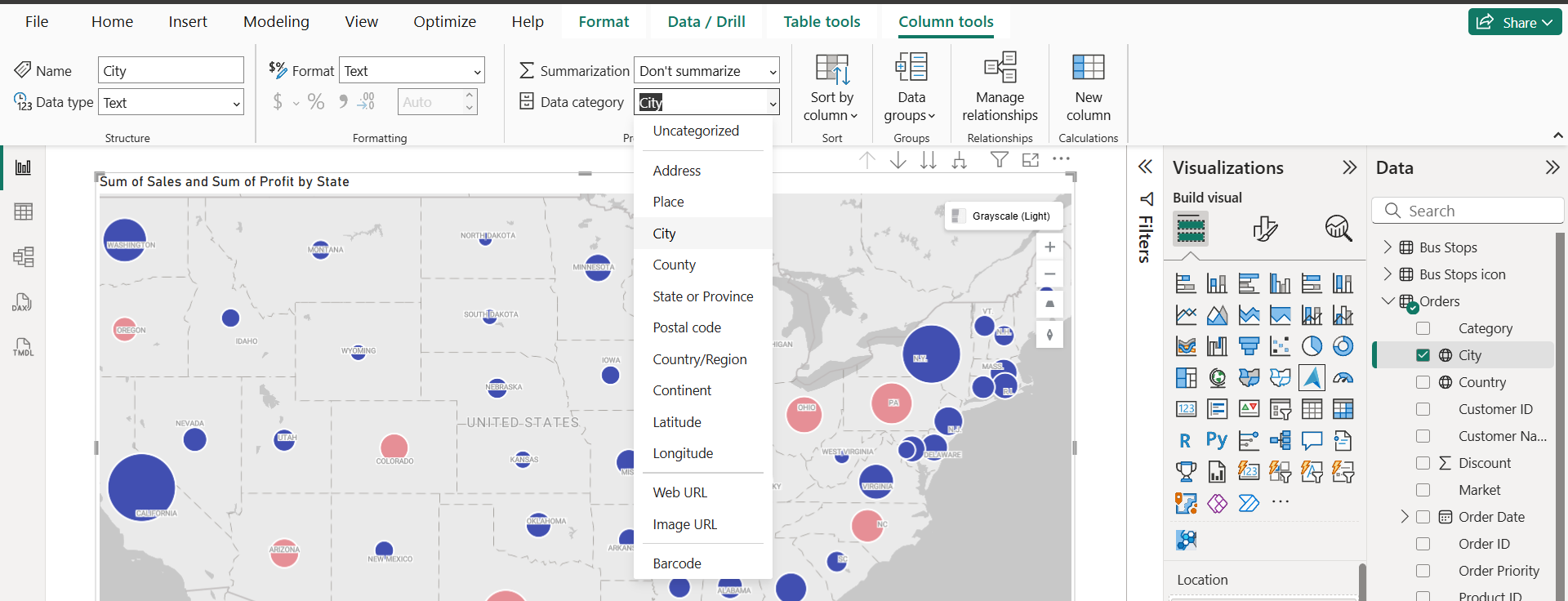Open DAX query view in sidebar
This screenshot has width=1568, height=601.
coord(23,302)
